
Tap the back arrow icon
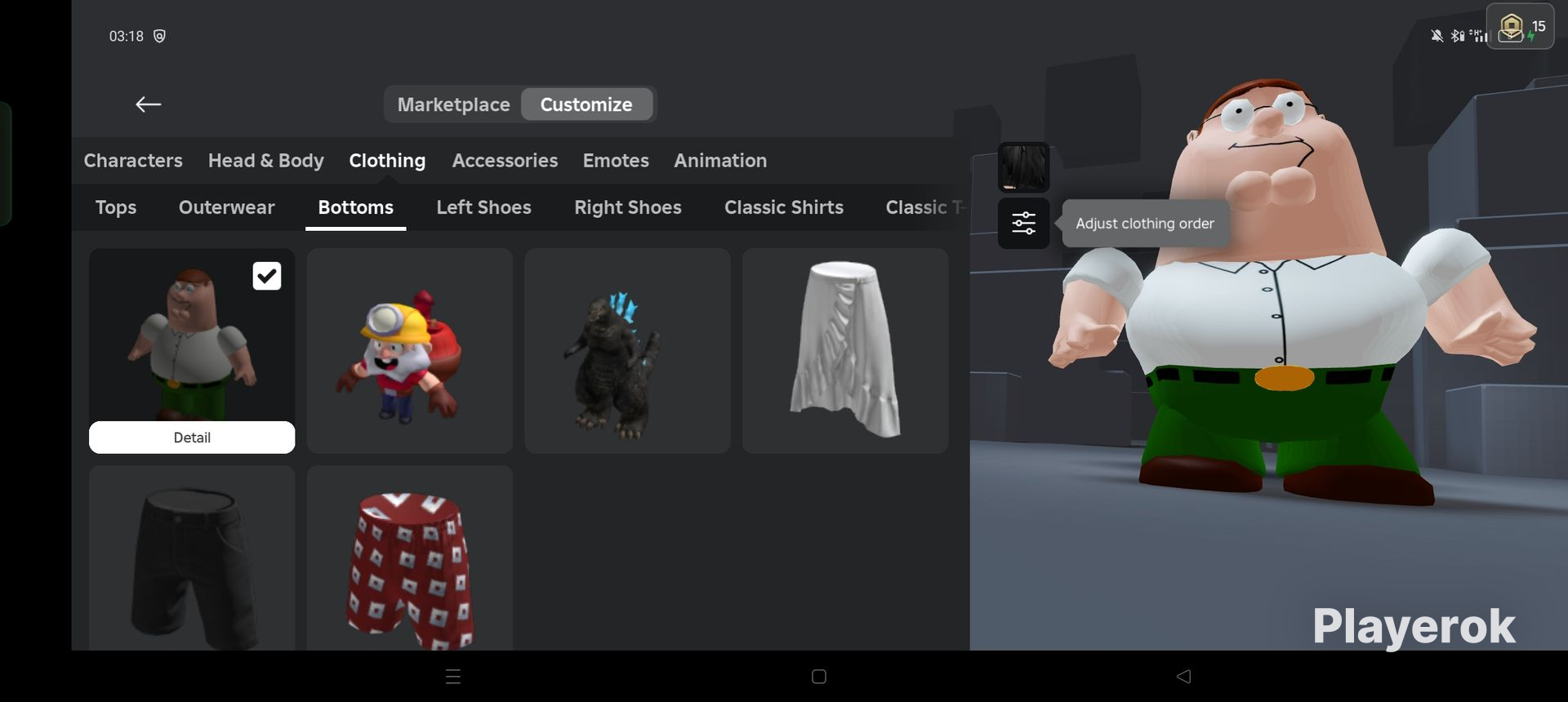(148, 104)
